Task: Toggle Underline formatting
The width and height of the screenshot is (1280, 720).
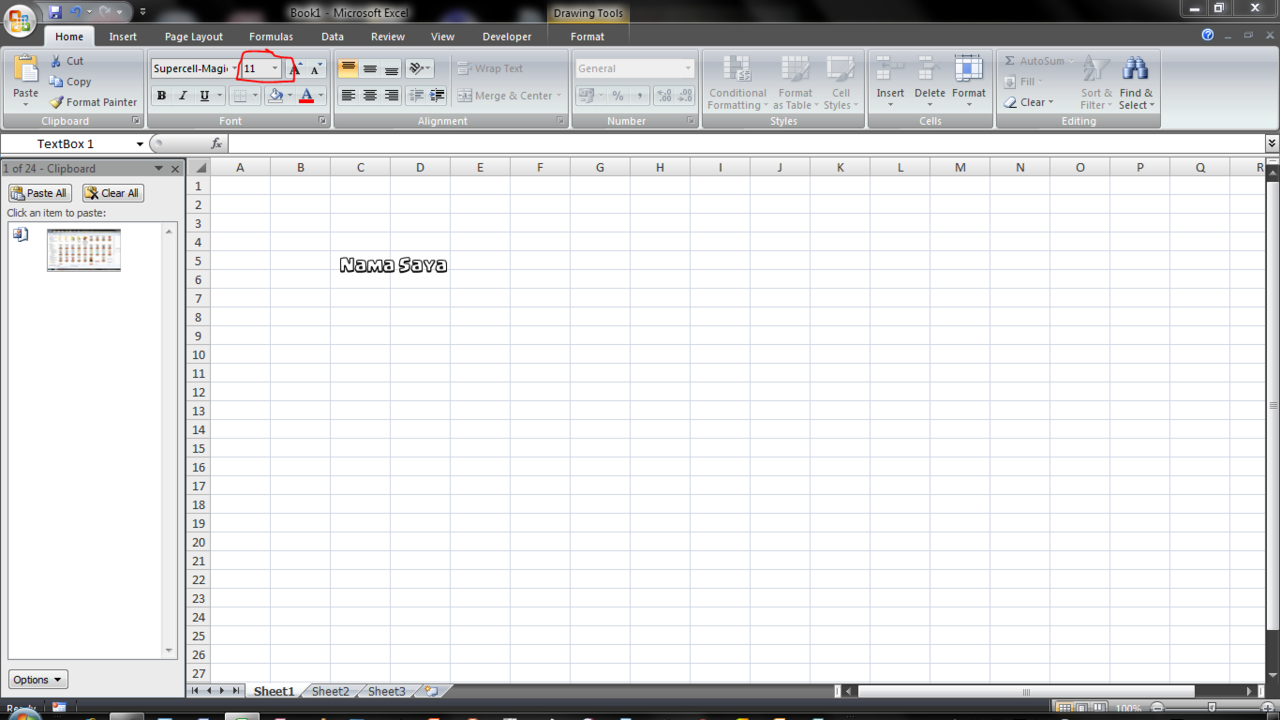Action: pyautogui.click(x=204, y=96)
